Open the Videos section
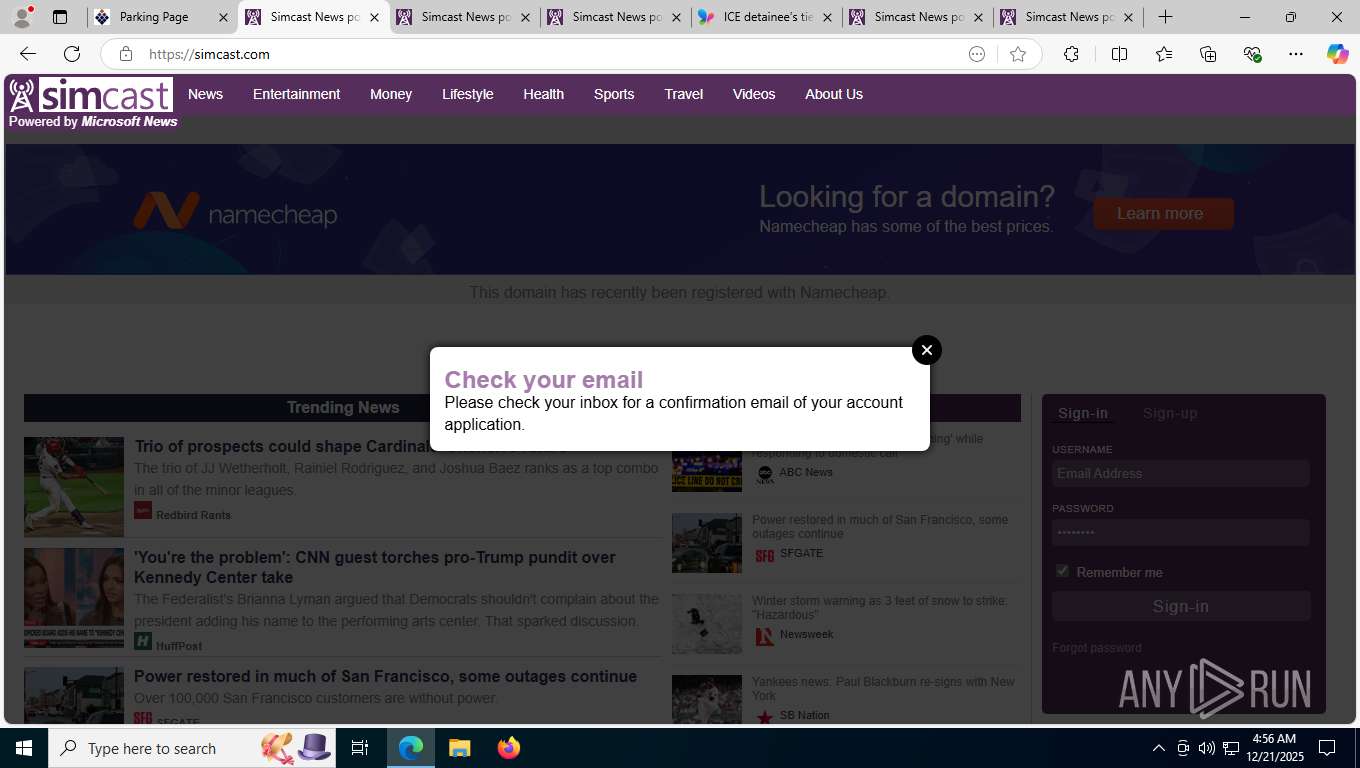 click(x=754, y=94)
